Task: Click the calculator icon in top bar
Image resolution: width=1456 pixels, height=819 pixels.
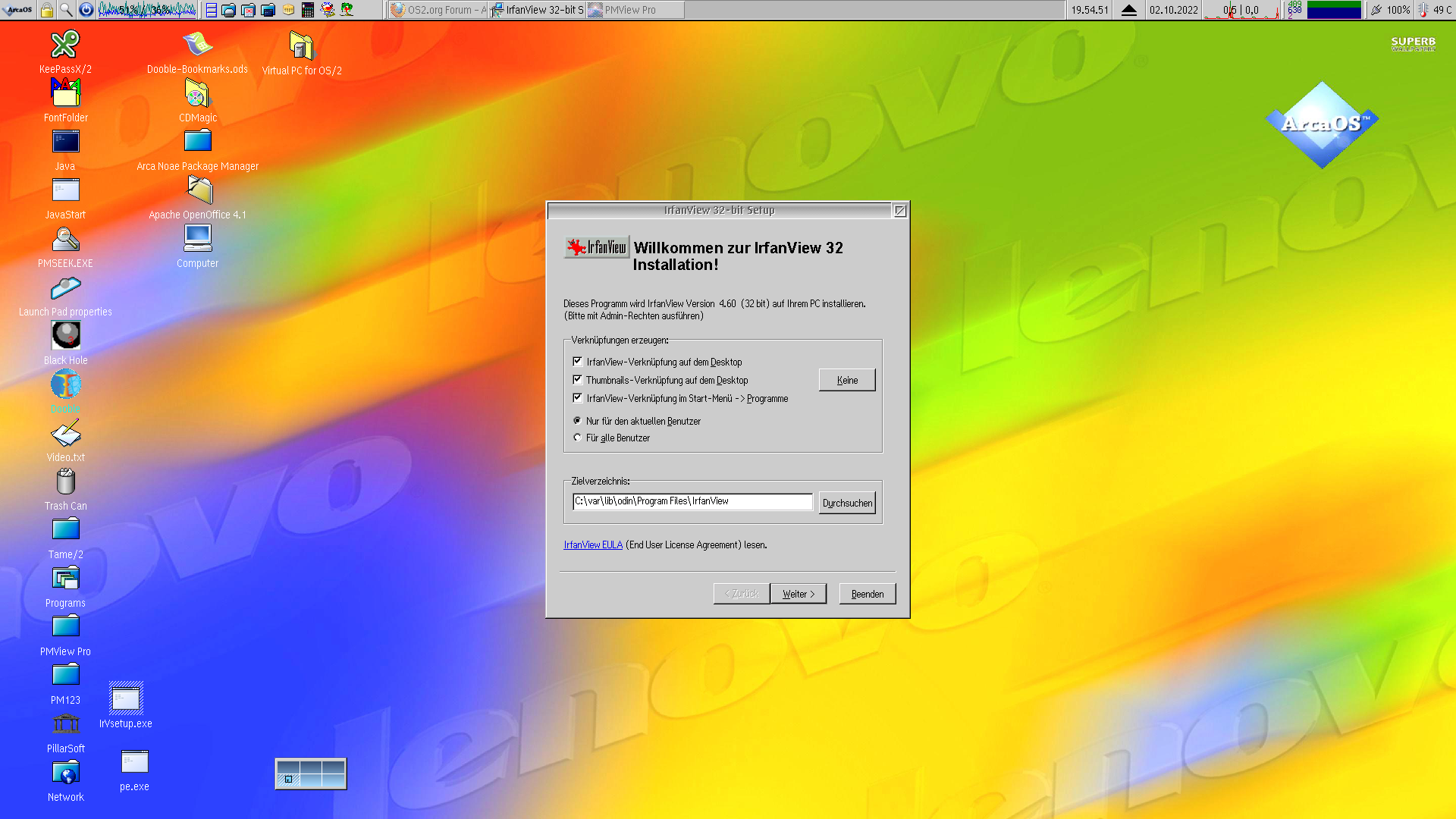Action: (308, 10)
